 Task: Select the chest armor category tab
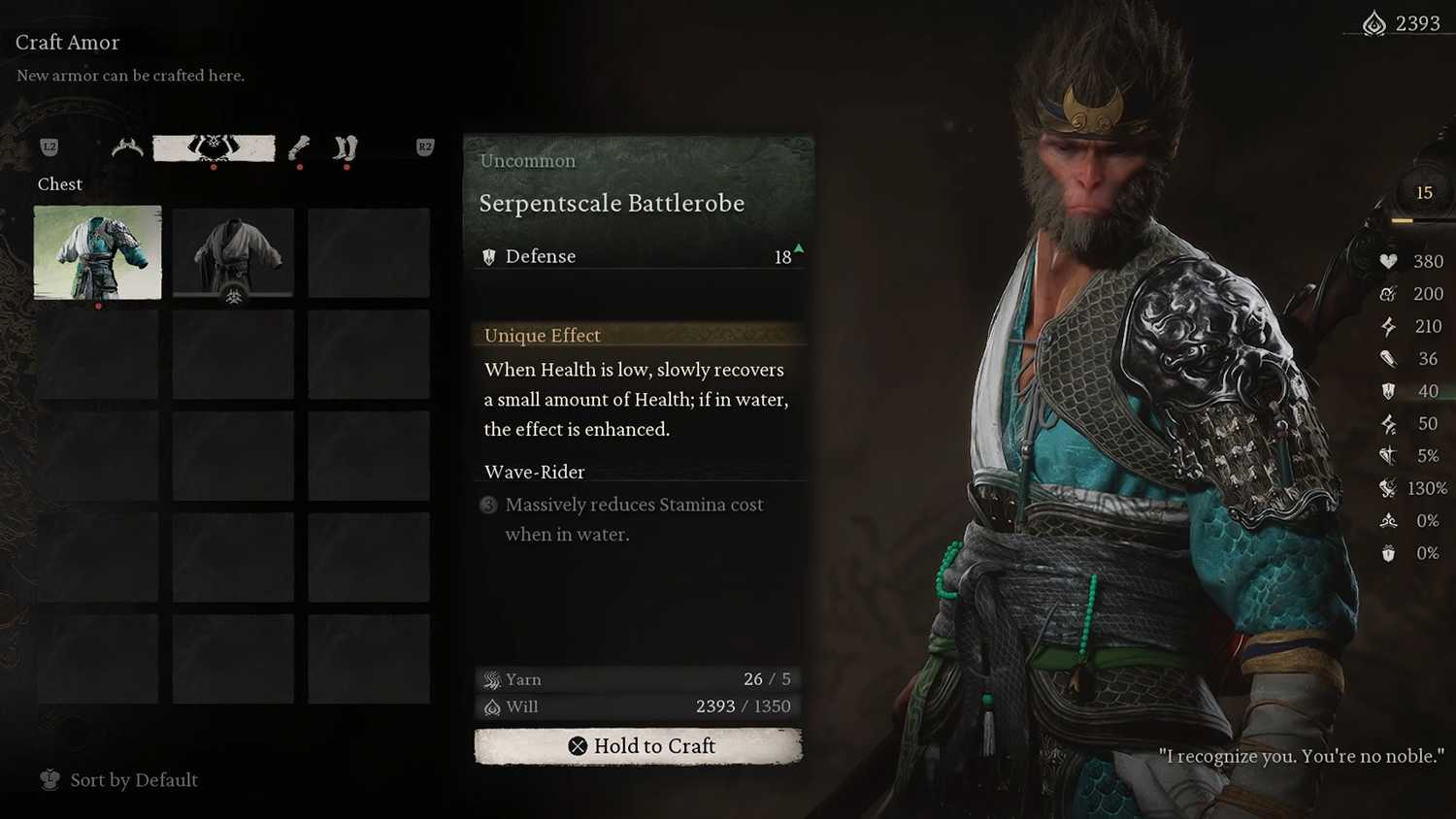pyautogui.click(x=214, y=147)
